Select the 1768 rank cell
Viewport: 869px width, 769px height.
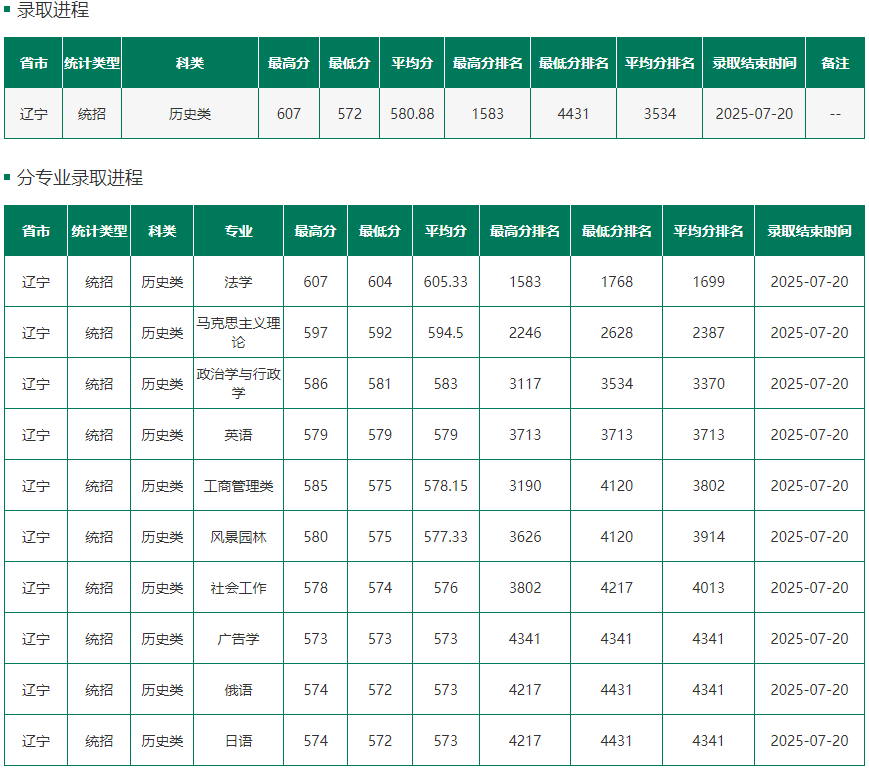616,282
